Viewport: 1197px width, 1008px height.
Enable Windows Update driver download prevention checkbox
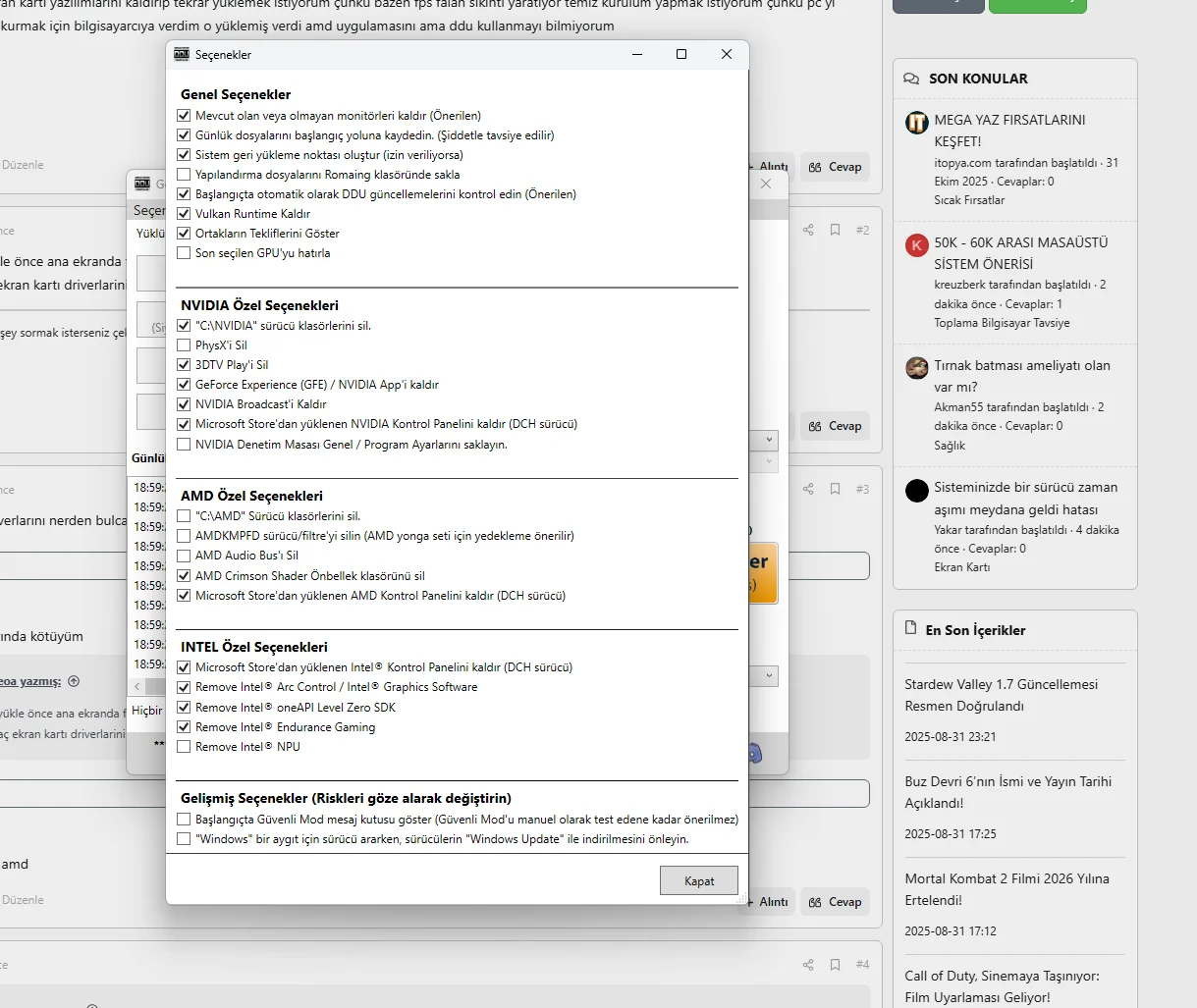coord(184,838)
